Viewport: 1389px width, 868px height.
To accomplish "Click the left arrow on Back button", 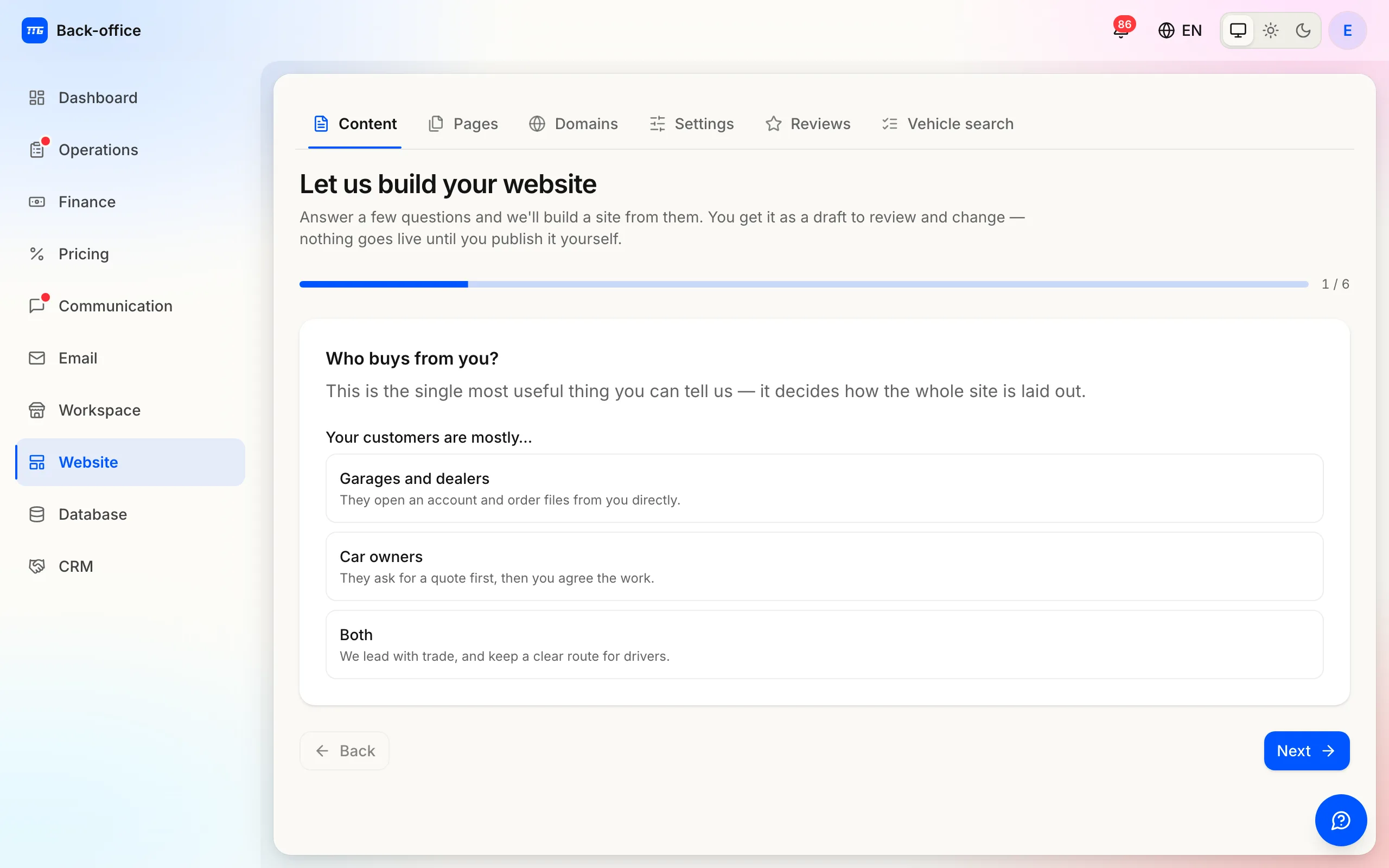I will click(322, 751).
